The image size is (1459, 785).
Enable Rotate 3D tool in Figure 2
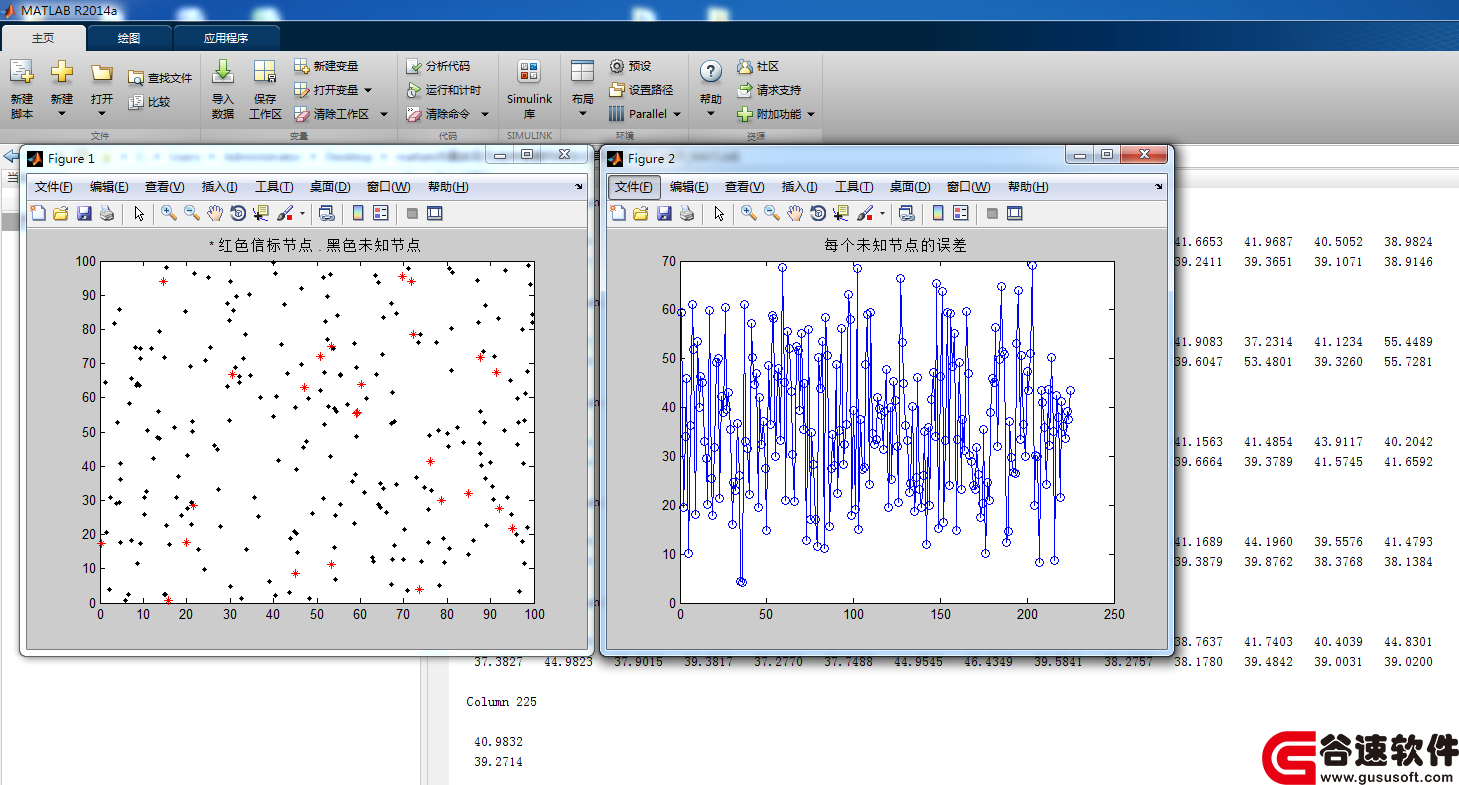click(818, 213)
